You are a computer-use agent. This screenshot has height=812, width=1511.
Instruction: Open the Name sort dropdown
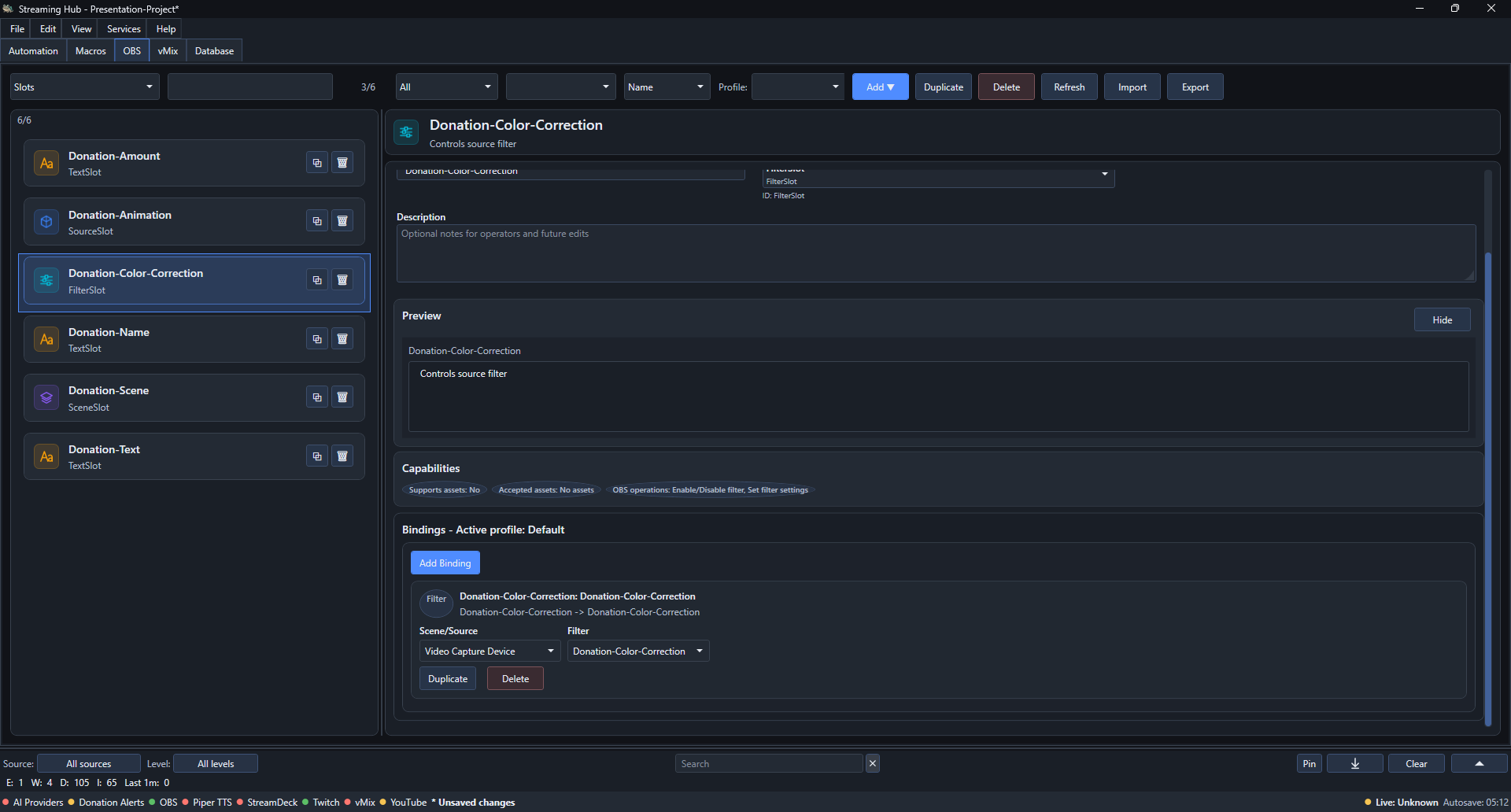[x=667, y=87]
